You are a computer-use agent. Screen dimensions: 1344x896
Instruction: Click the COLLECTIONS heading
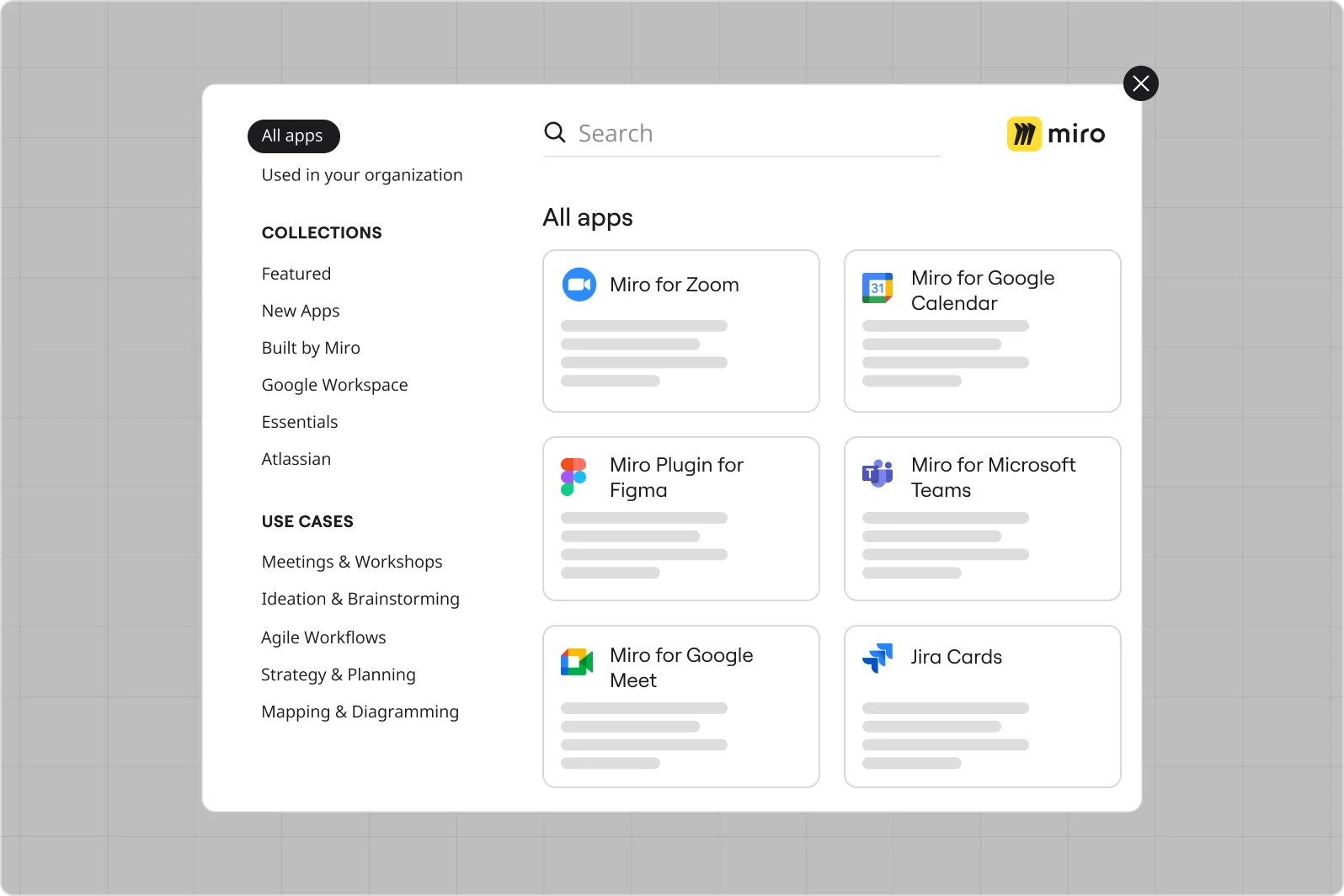click(322, 233)
